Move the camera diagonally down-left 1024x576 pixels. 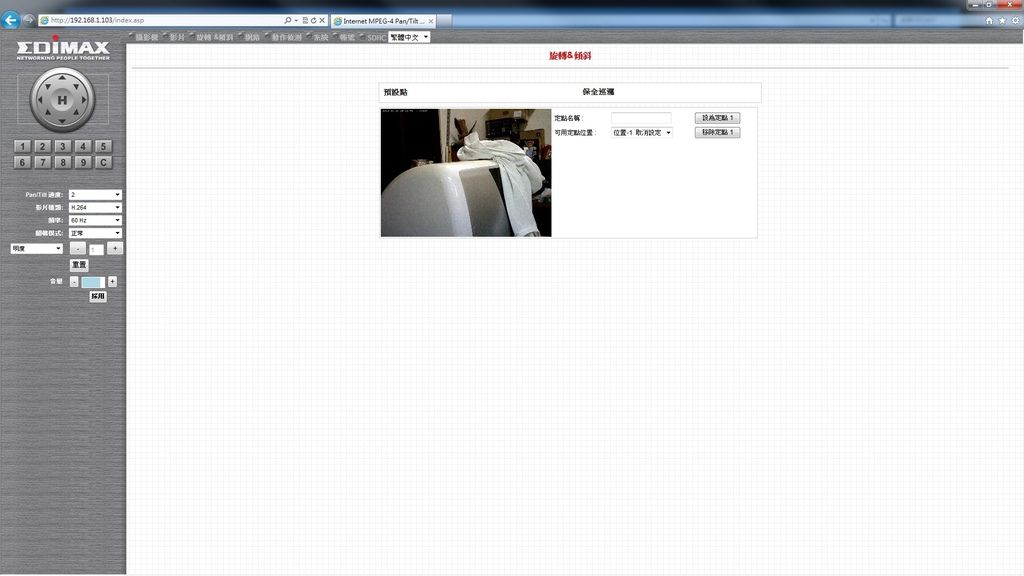[47, 114]
